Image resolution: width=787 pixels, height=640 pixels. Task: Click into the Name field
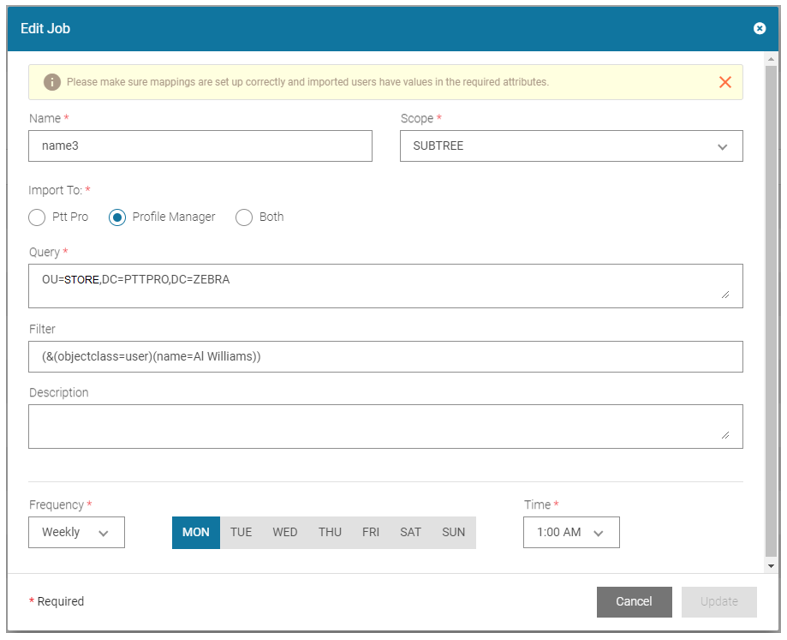pos(200,146)
